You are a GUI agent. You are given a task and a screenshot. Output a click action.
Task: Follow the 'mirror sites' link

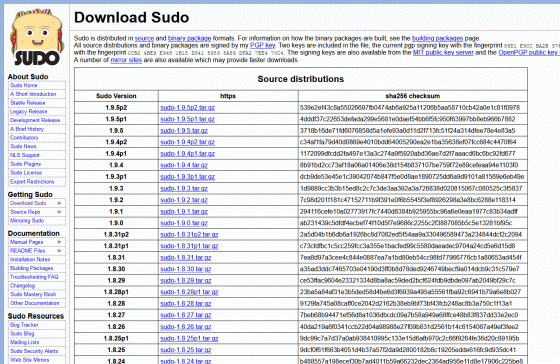coord(126,60)
